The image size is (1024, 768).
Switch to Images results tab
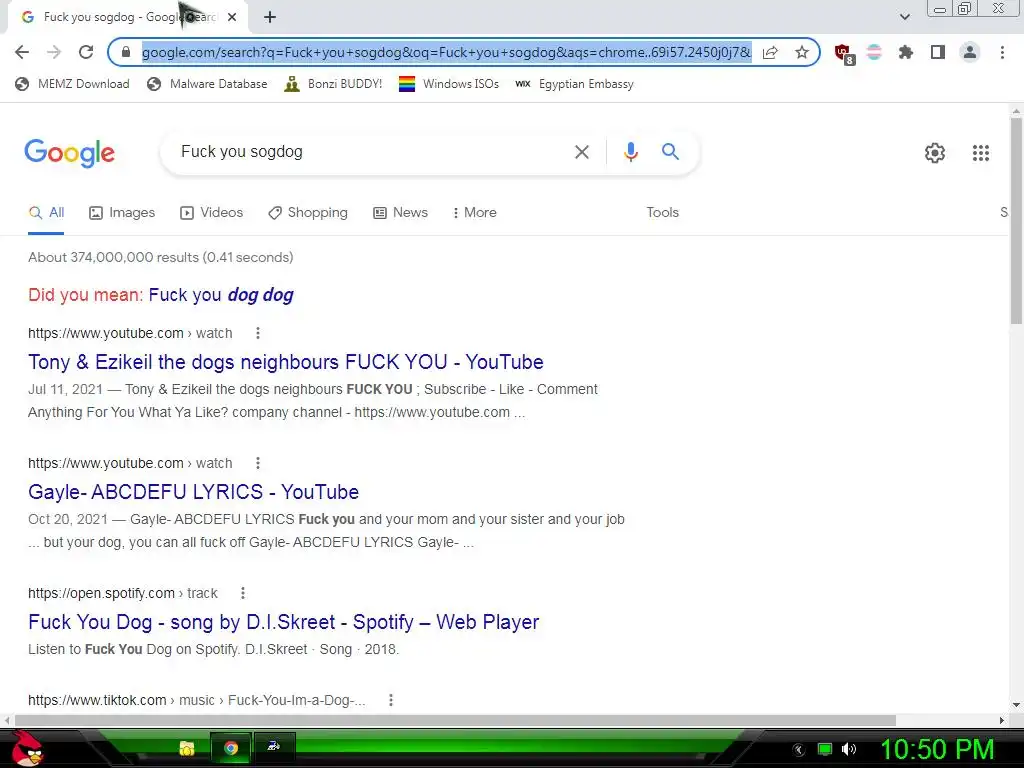click(122, 213)
